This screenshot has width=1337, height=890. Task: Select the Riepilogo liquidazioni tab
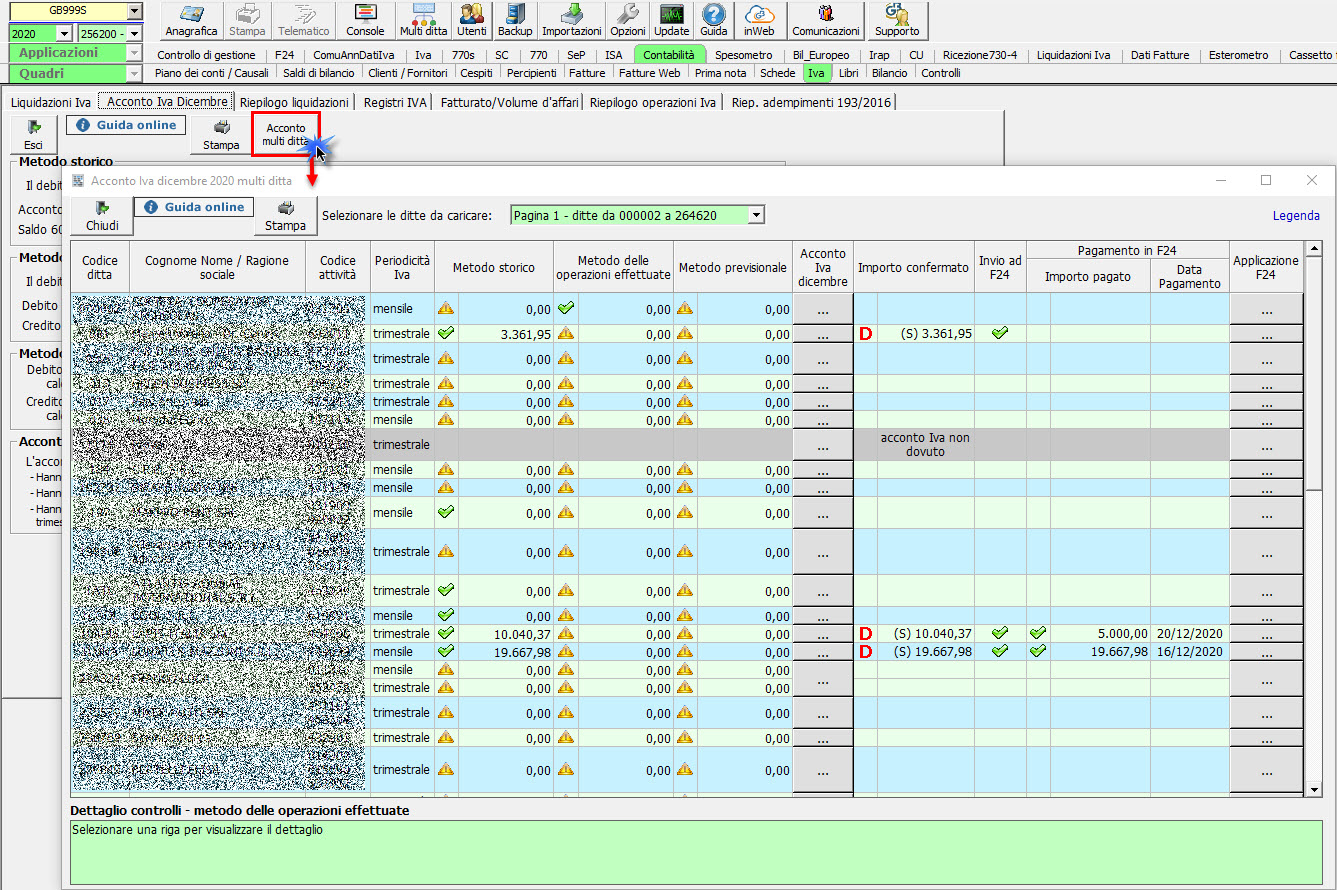pos(294,102)
